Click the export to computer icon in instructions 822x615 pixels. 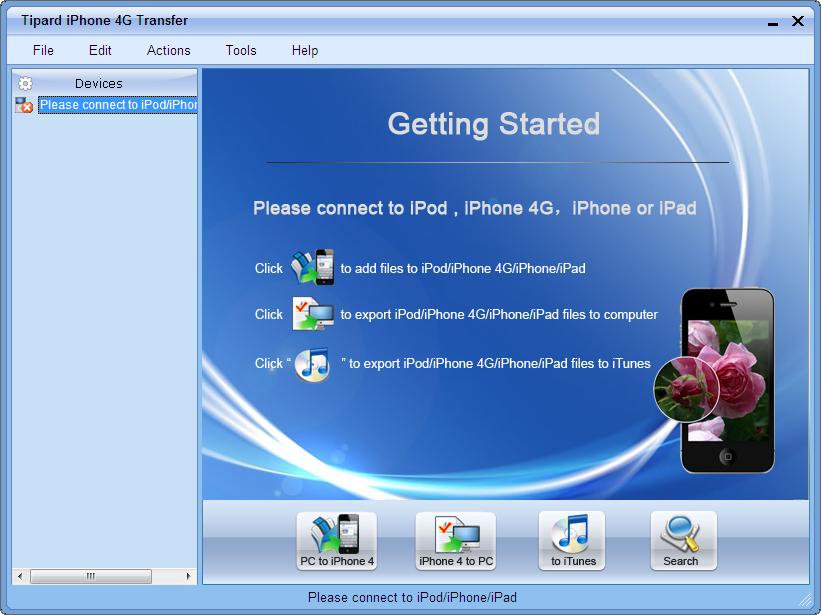(312, 314)
